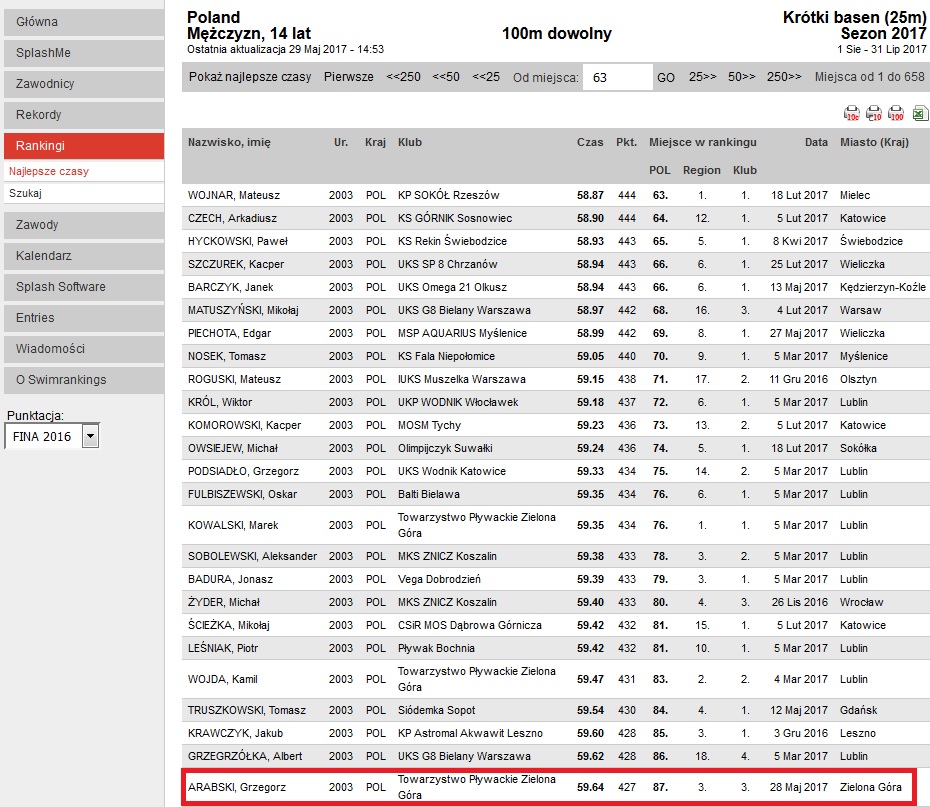Image resolution: width=930 pixels, height=807 pixels.
Task: Go back 250 places with <<250
Action: [403, 77]
